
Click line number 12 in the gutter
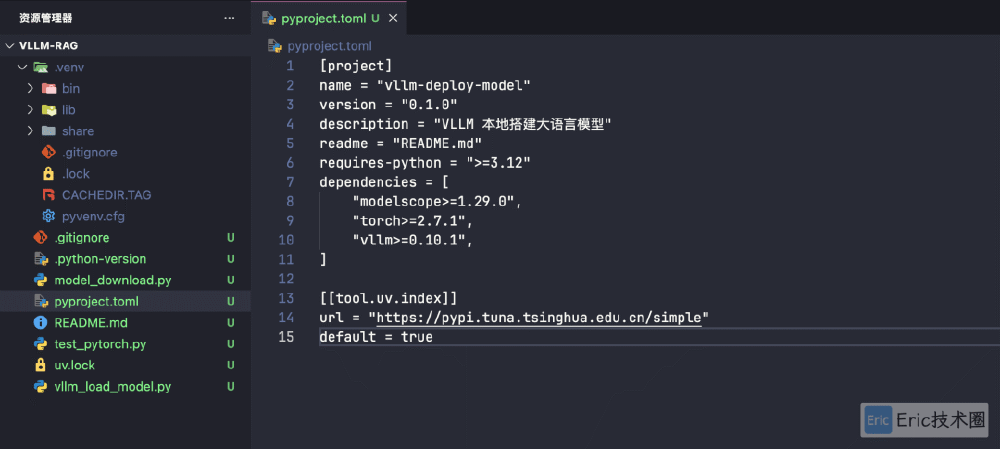(x=287, y=278)
